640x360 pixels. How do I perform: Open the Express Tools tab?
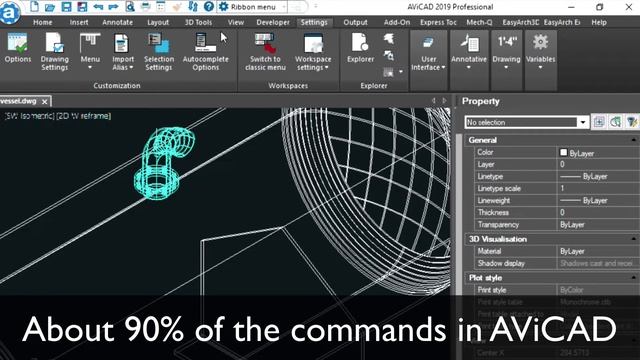(x=438, y=22)
